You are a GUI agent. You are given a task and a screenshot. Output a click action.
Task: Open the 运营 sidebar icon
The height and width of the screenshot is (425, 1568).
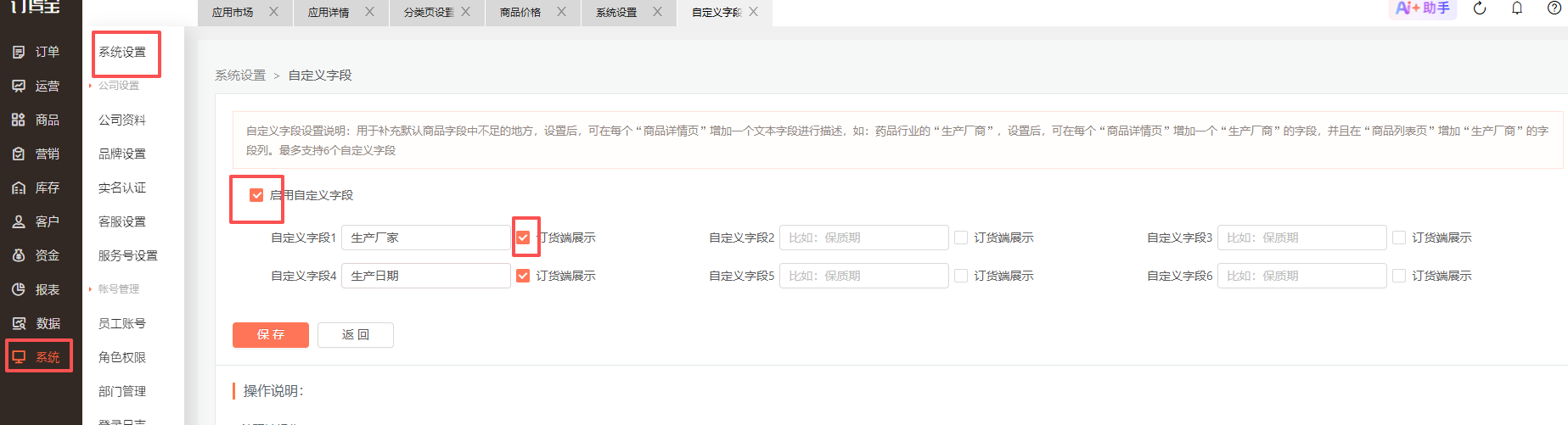pos(19,86)
